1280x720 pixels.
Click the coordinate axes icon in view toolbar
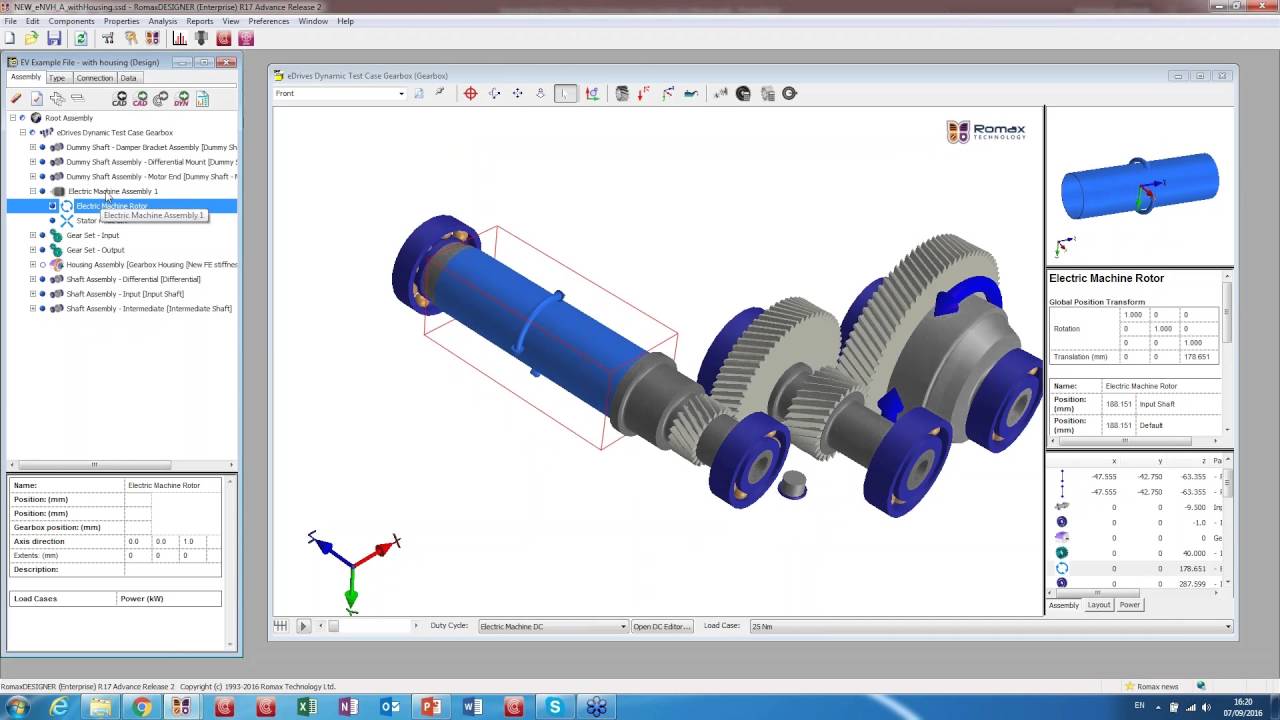point(592,93)
